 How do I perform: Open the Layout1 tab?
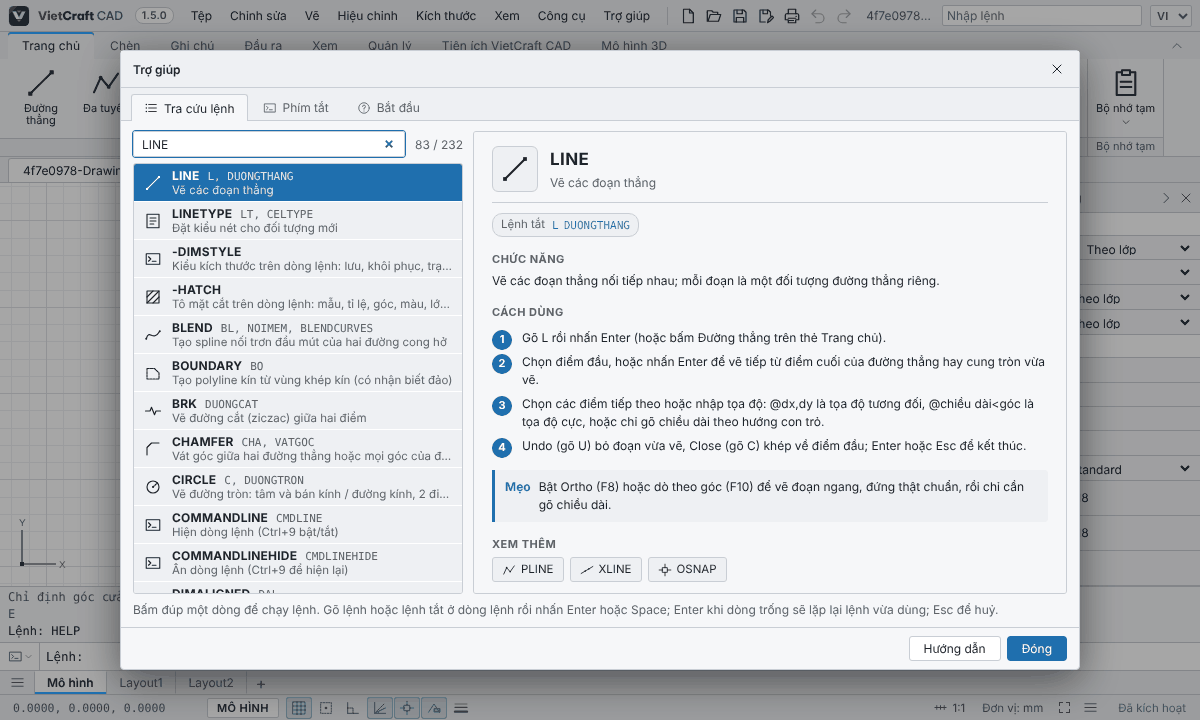[x=141, y=683]
